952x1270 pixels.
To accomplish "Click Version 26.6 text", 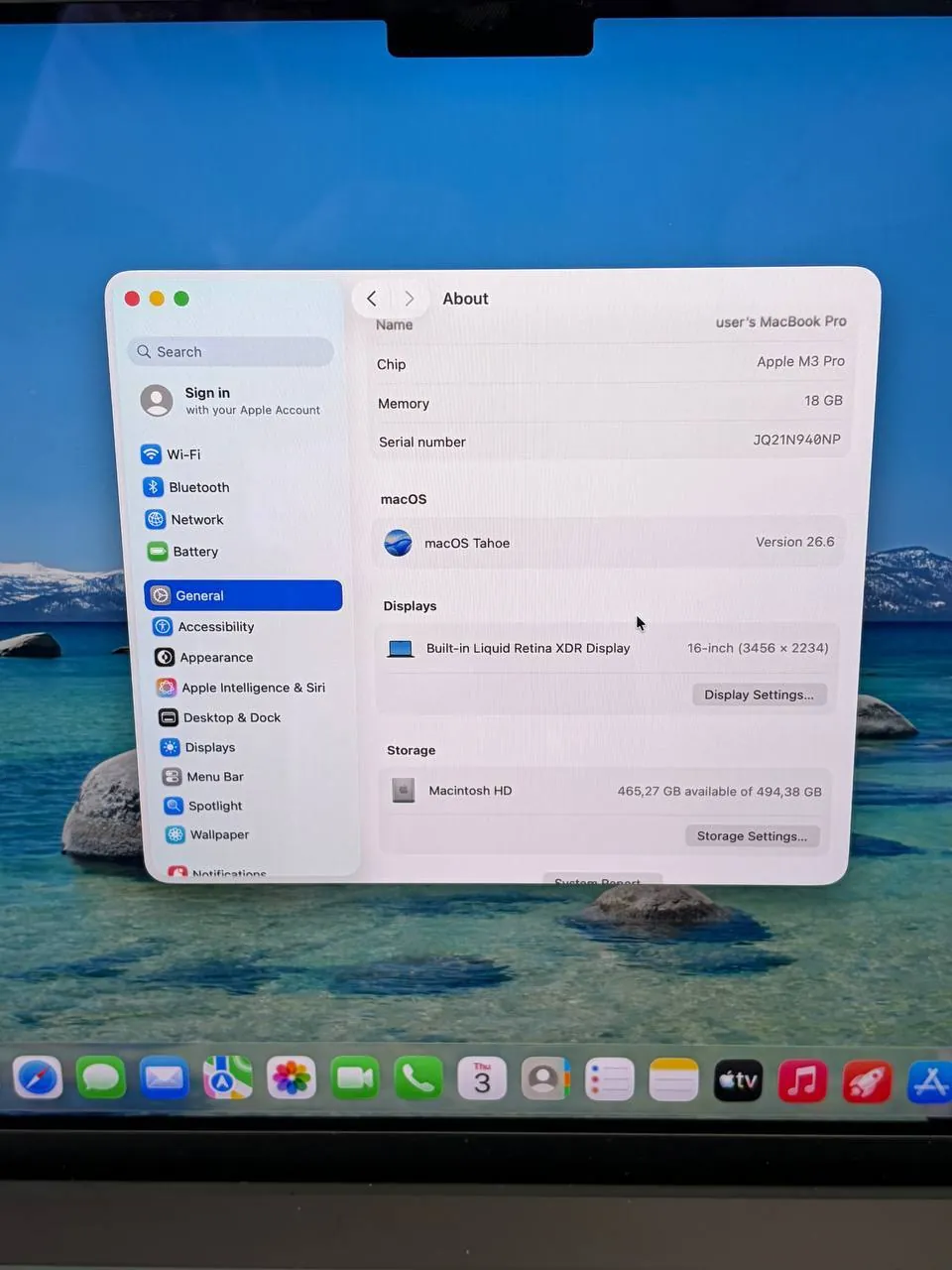I will point(794,542).
